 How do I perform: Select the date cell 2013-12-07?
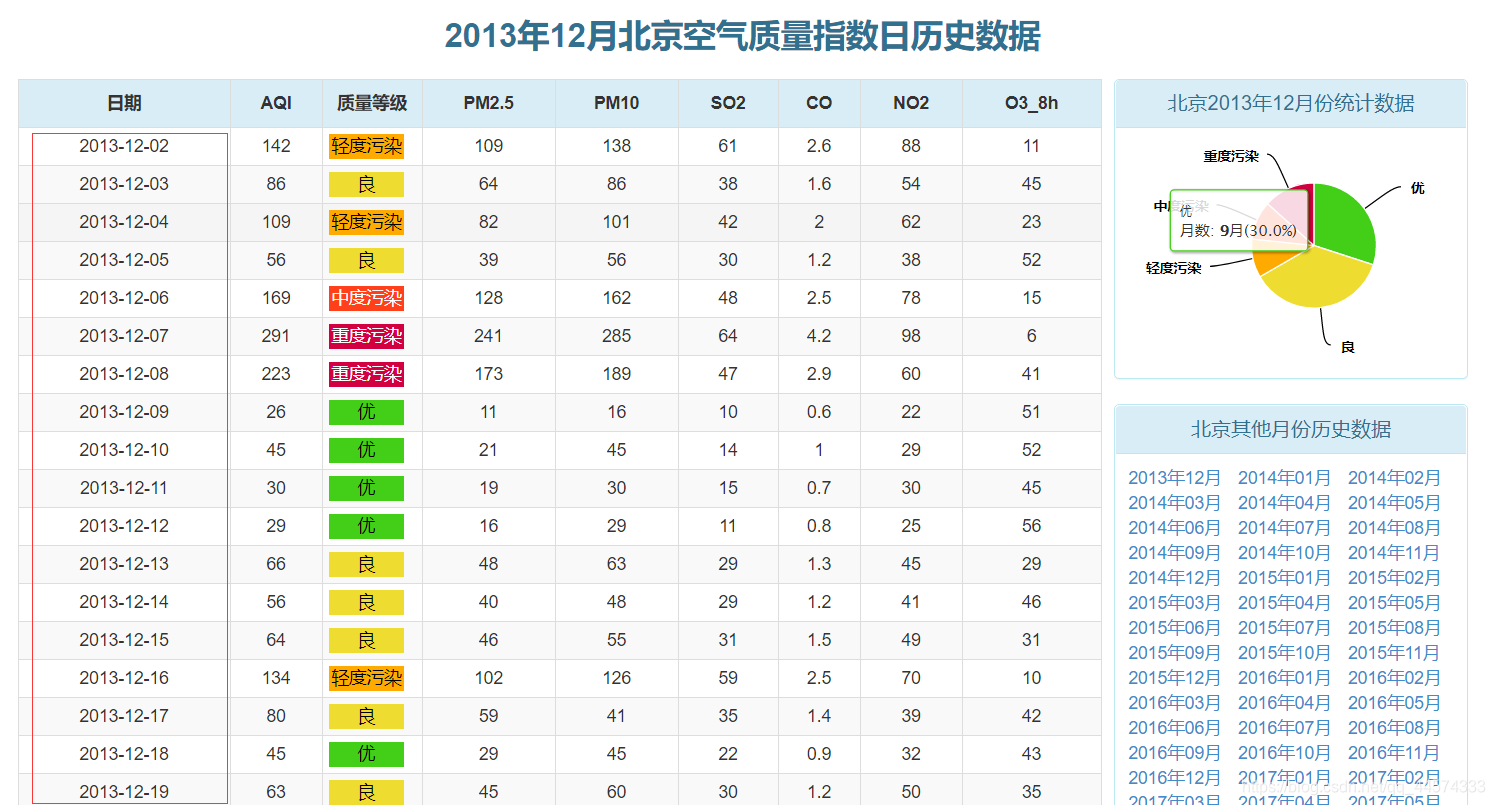click(124, 336)
